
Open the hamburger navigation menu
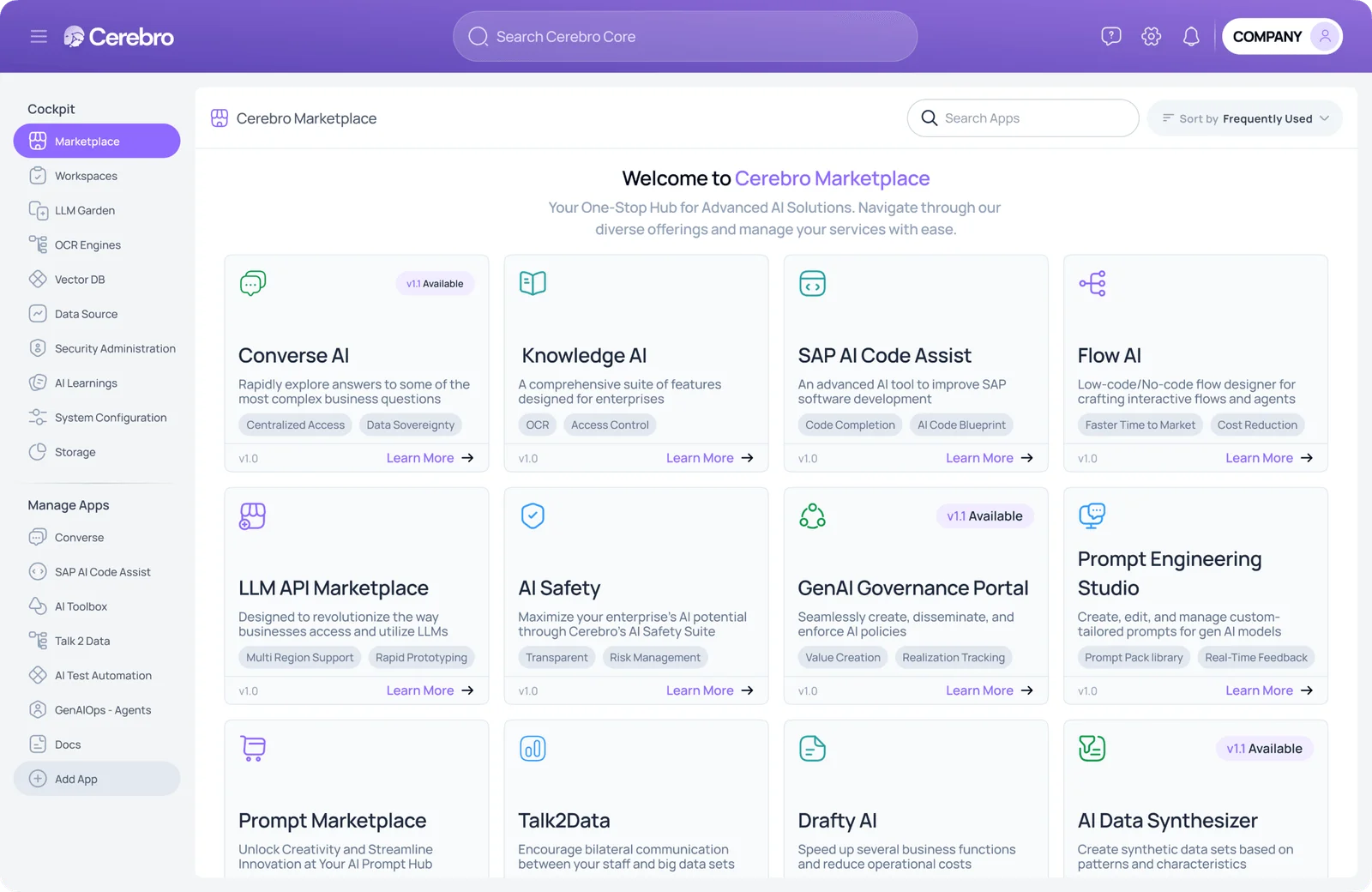39,36
